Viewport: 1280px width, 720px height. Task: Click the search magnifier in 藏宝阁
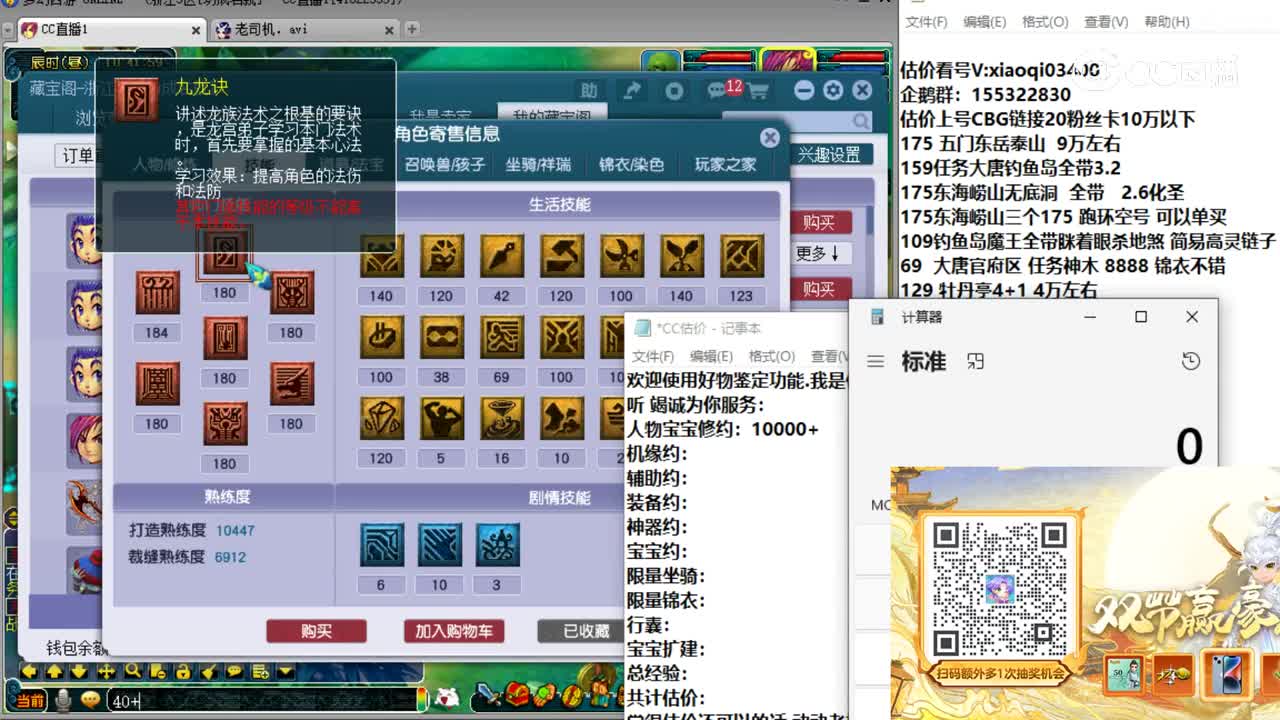point(861,121)
